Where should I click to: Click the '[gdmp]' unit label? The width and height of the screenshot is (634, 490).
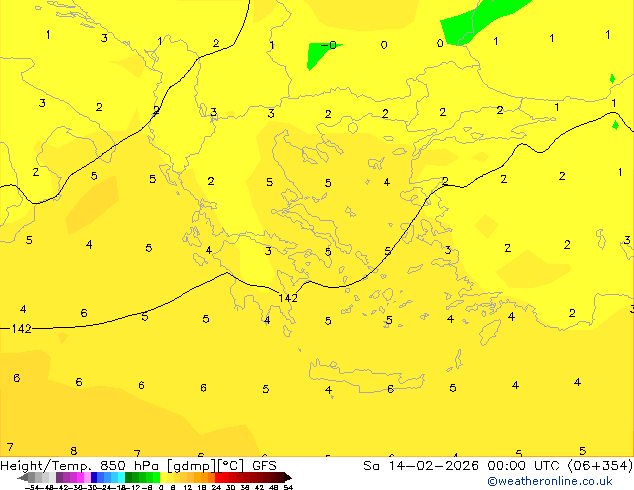pos(192,466)
